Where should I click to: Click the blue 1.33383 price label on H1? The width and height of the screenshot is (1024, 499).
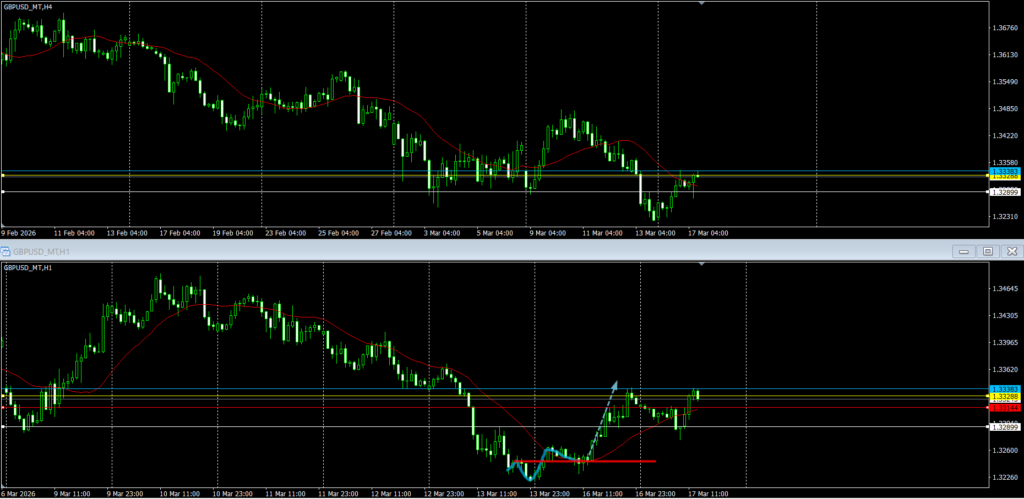coord(1003,388)
